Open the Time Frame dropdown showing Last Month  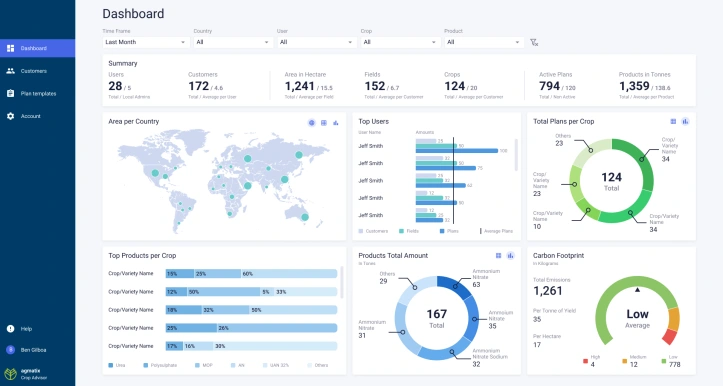coord(146,42)
